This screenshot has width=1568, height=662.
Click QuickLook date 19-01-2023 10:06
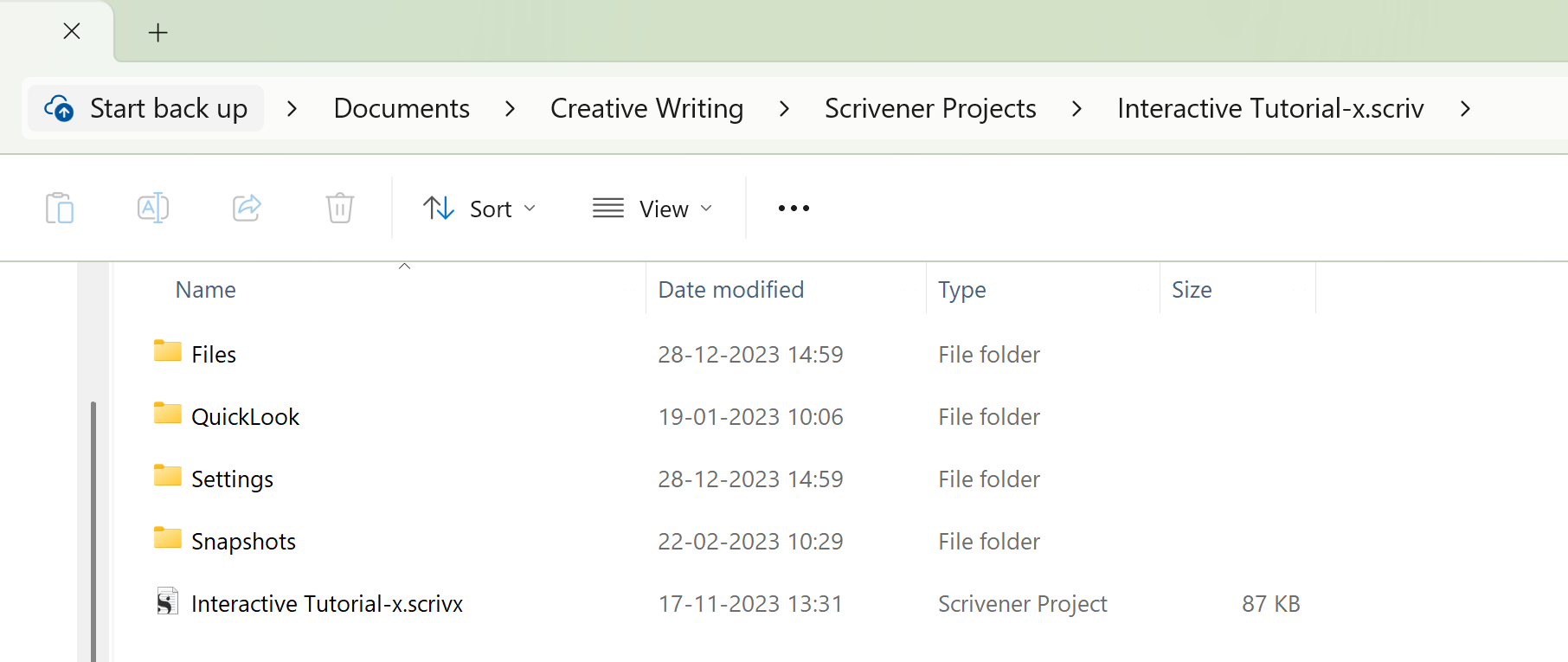pos(750,417)
